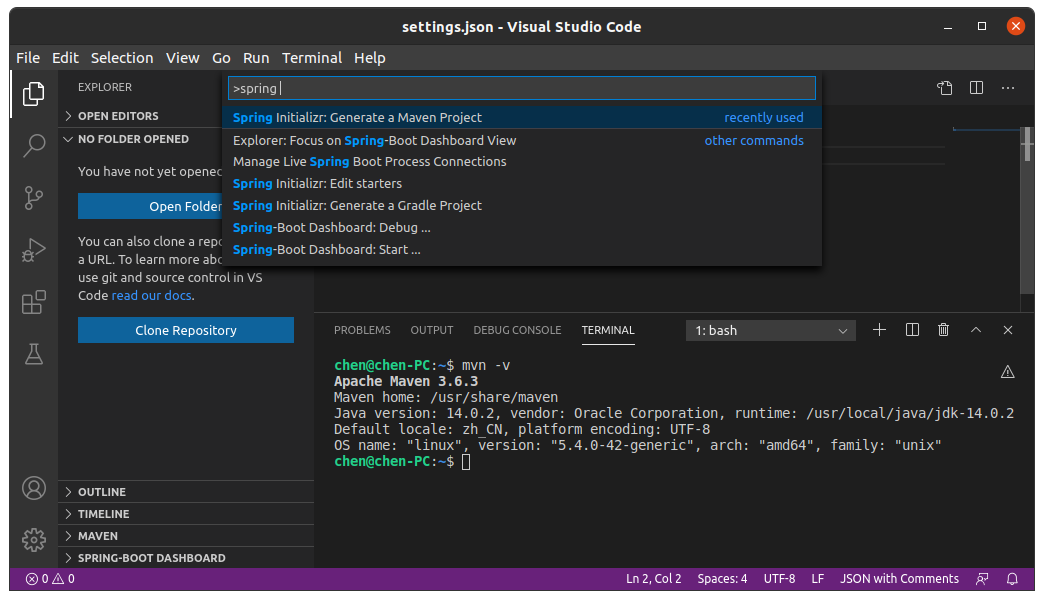Open the View menu
1044x600 pixels.
(182, 58)
